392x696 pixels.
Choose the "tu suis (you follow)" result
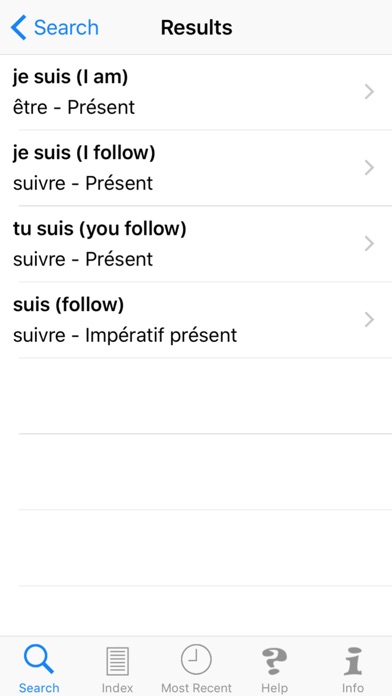[x=196, y=244]
